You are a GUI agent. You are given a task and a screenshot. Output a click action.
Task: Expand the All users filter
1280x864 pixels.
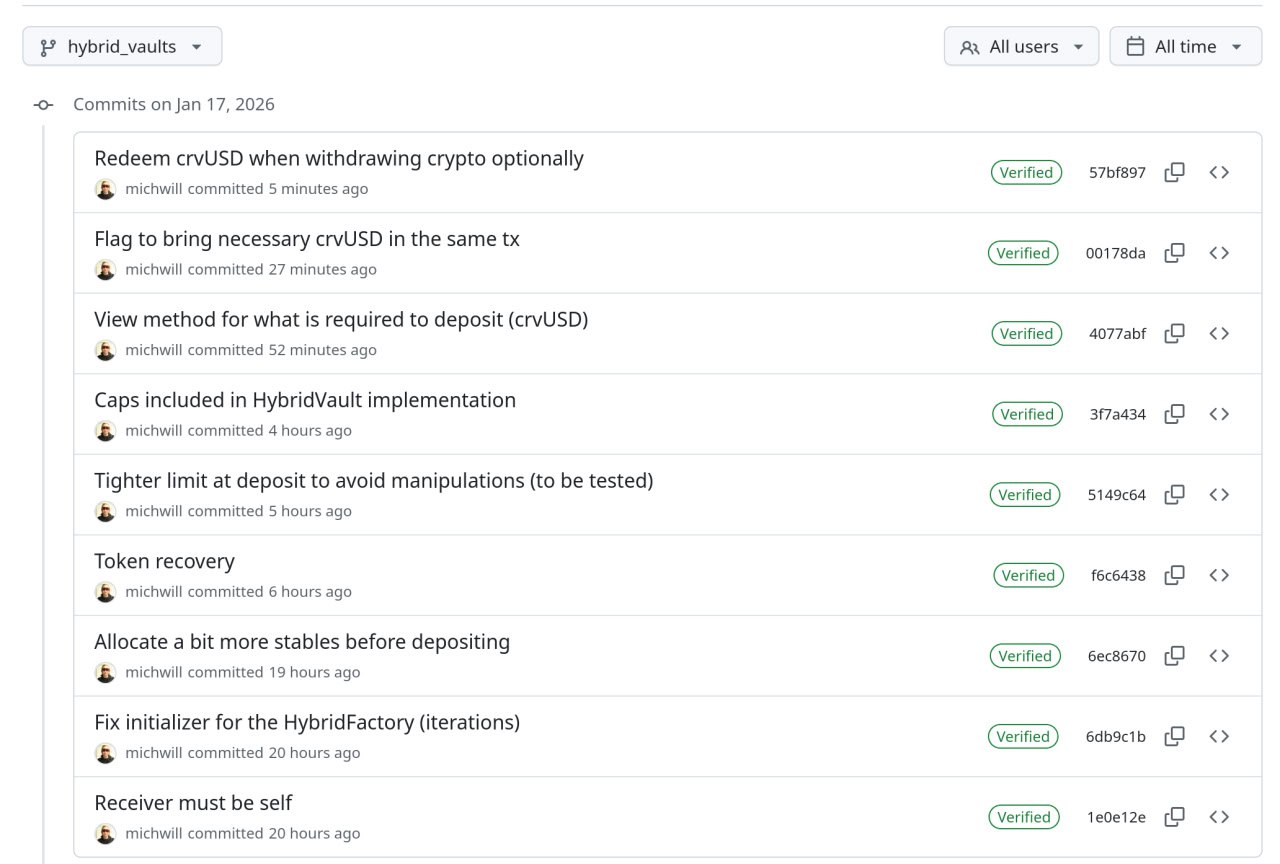[1021, 46]
